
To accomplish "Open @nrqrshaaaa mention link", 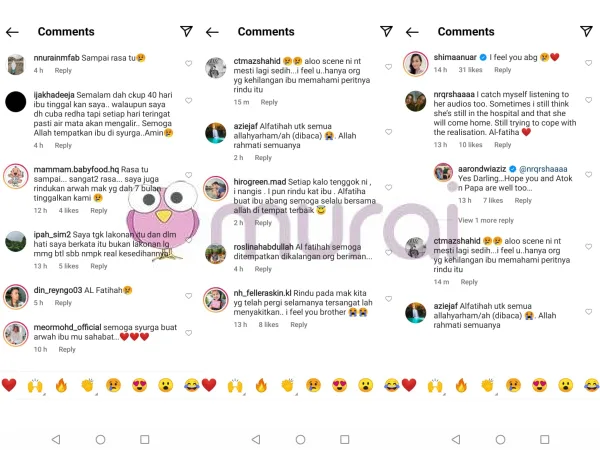I will coord(543,169).
